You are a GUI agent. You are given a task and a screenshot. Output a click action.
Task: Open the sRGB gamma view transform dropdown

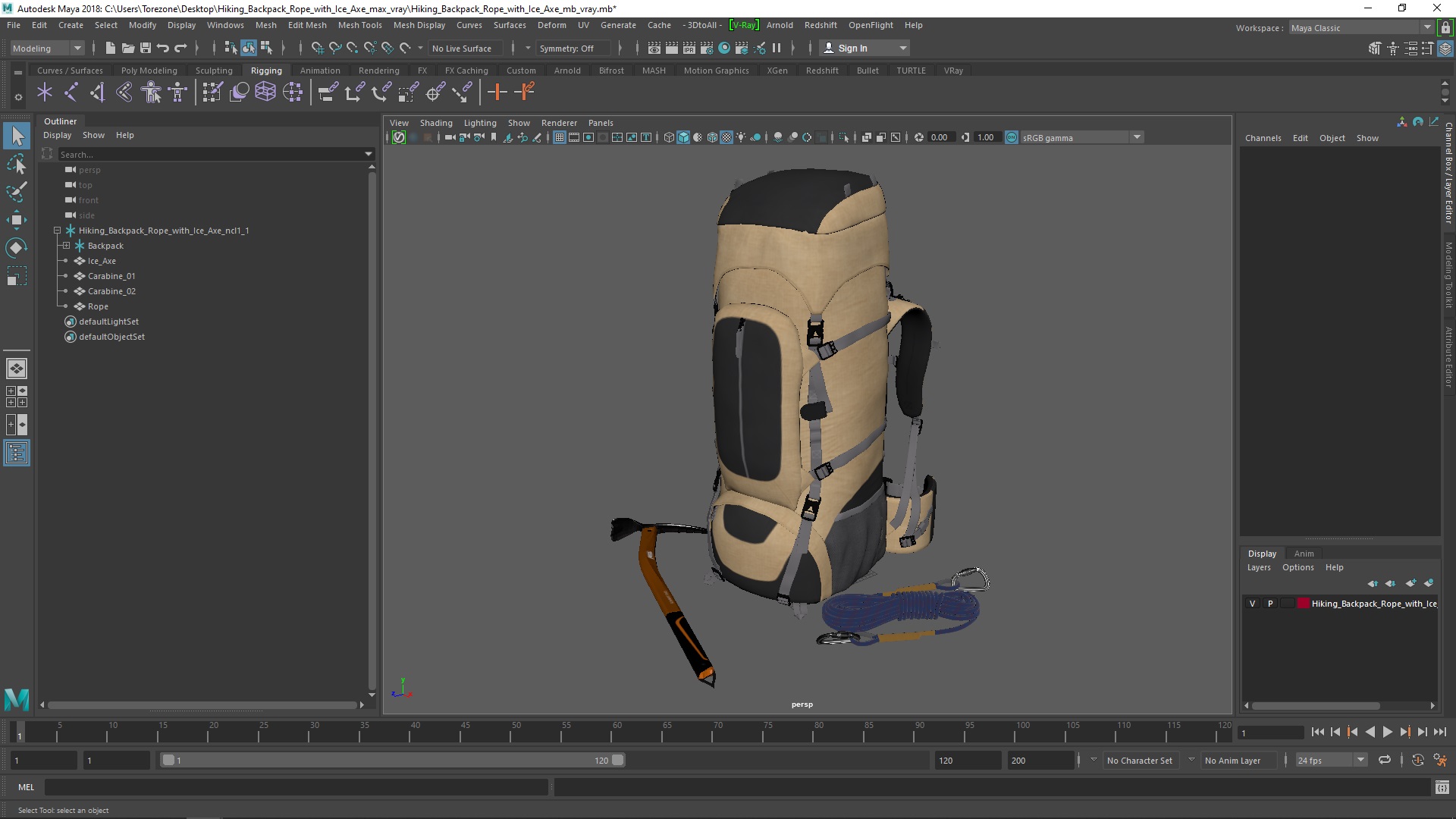tap(1081, 137)
